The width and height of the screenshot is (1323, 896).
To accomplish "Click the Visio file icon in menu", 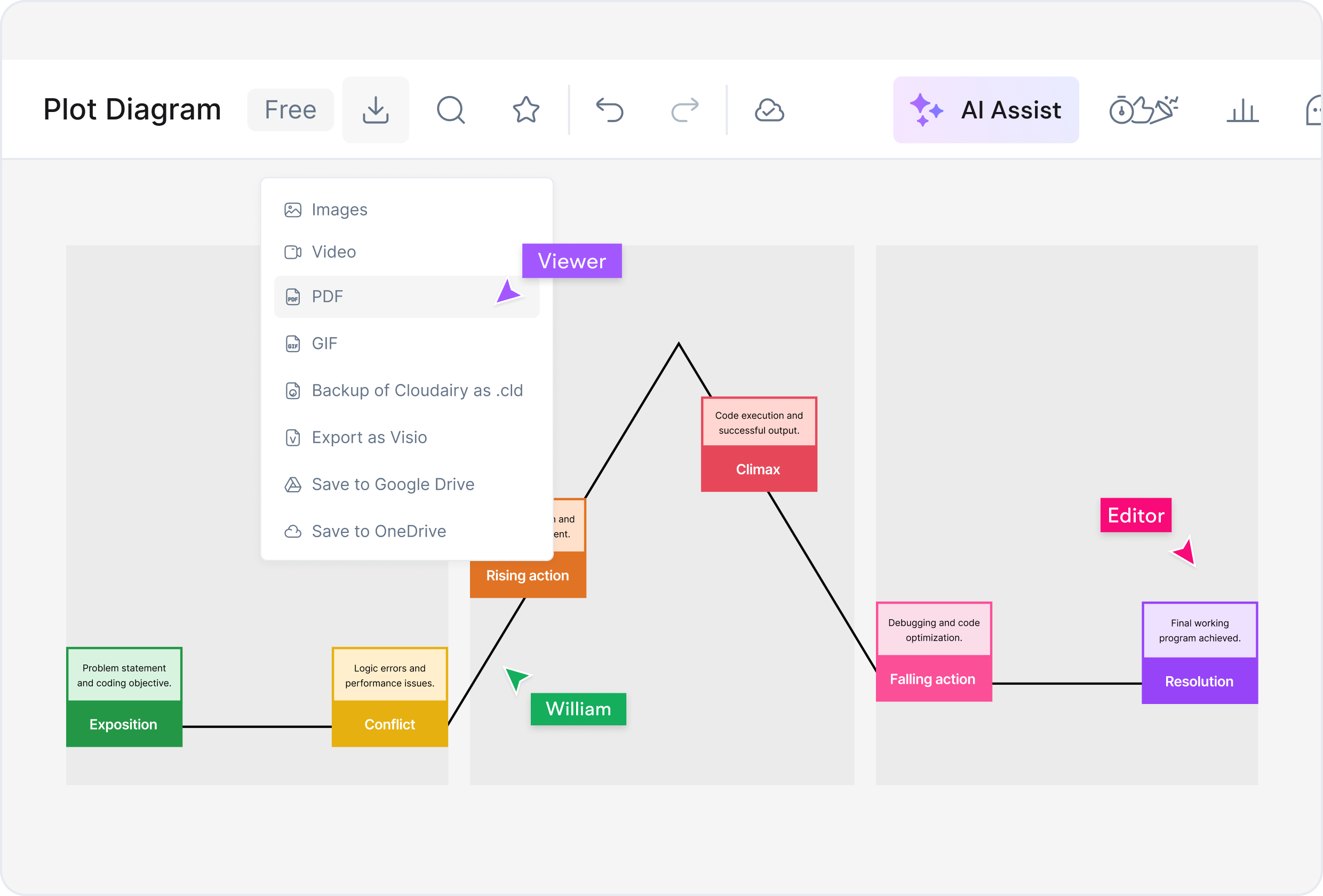I will [293, 438].
